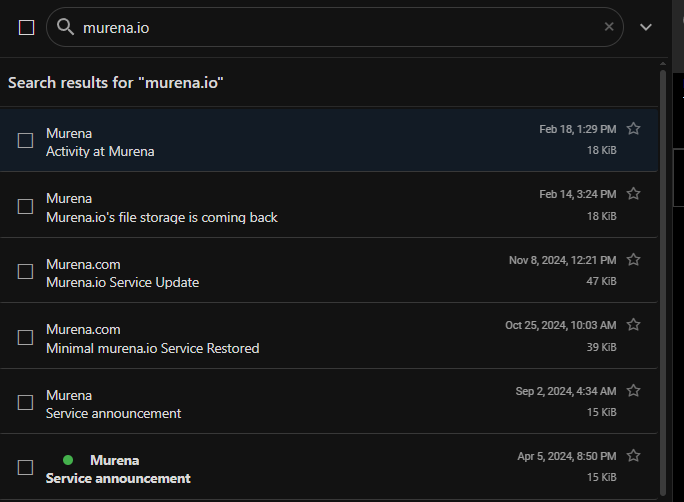The image size is (684, 502).
Task: Open the "Minimal murena.io Service Restored" message
Action: (x=329, y=336)
